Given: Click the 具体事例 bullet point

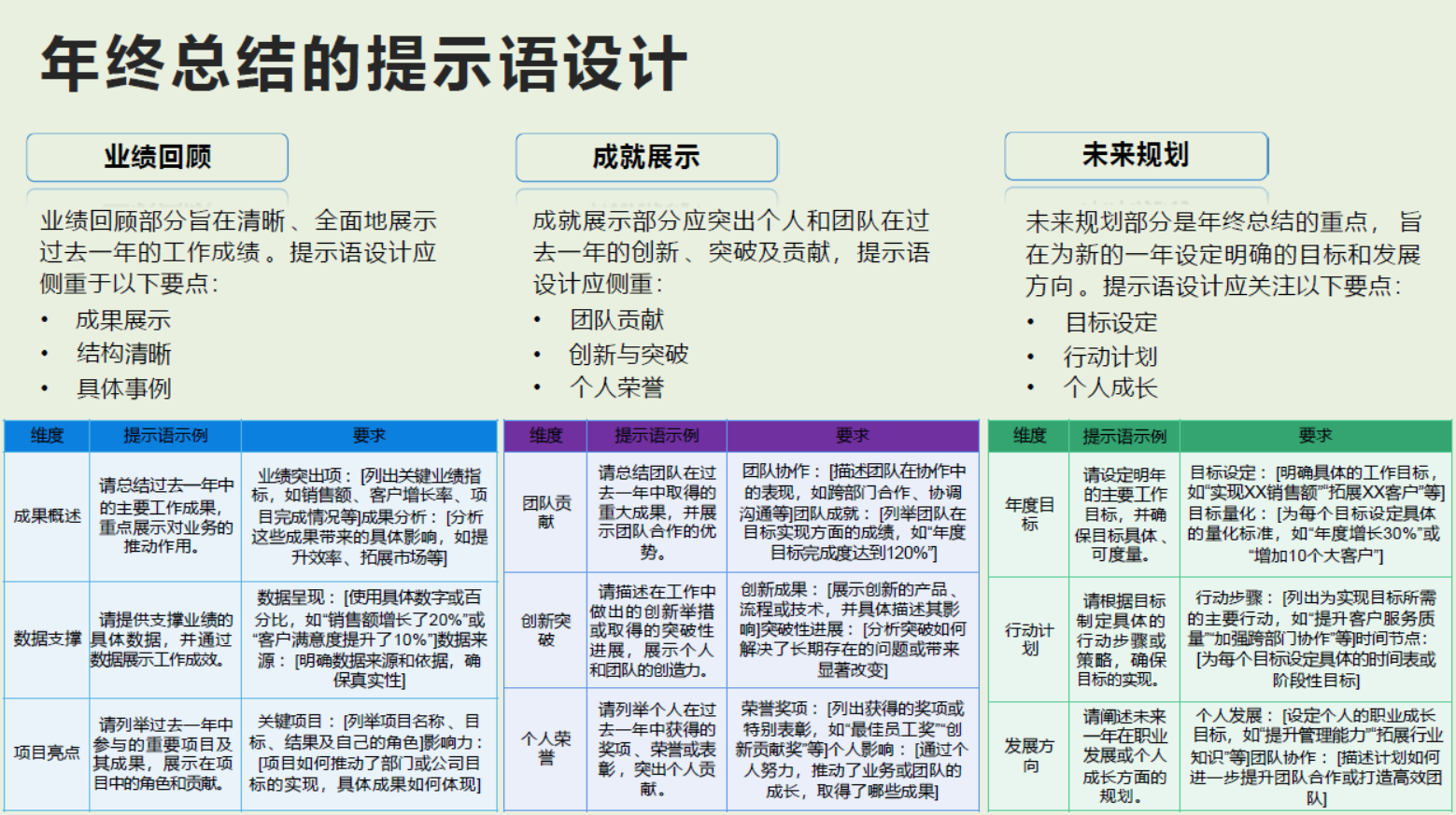Looking at the screenshot, I should coord(123,388).
